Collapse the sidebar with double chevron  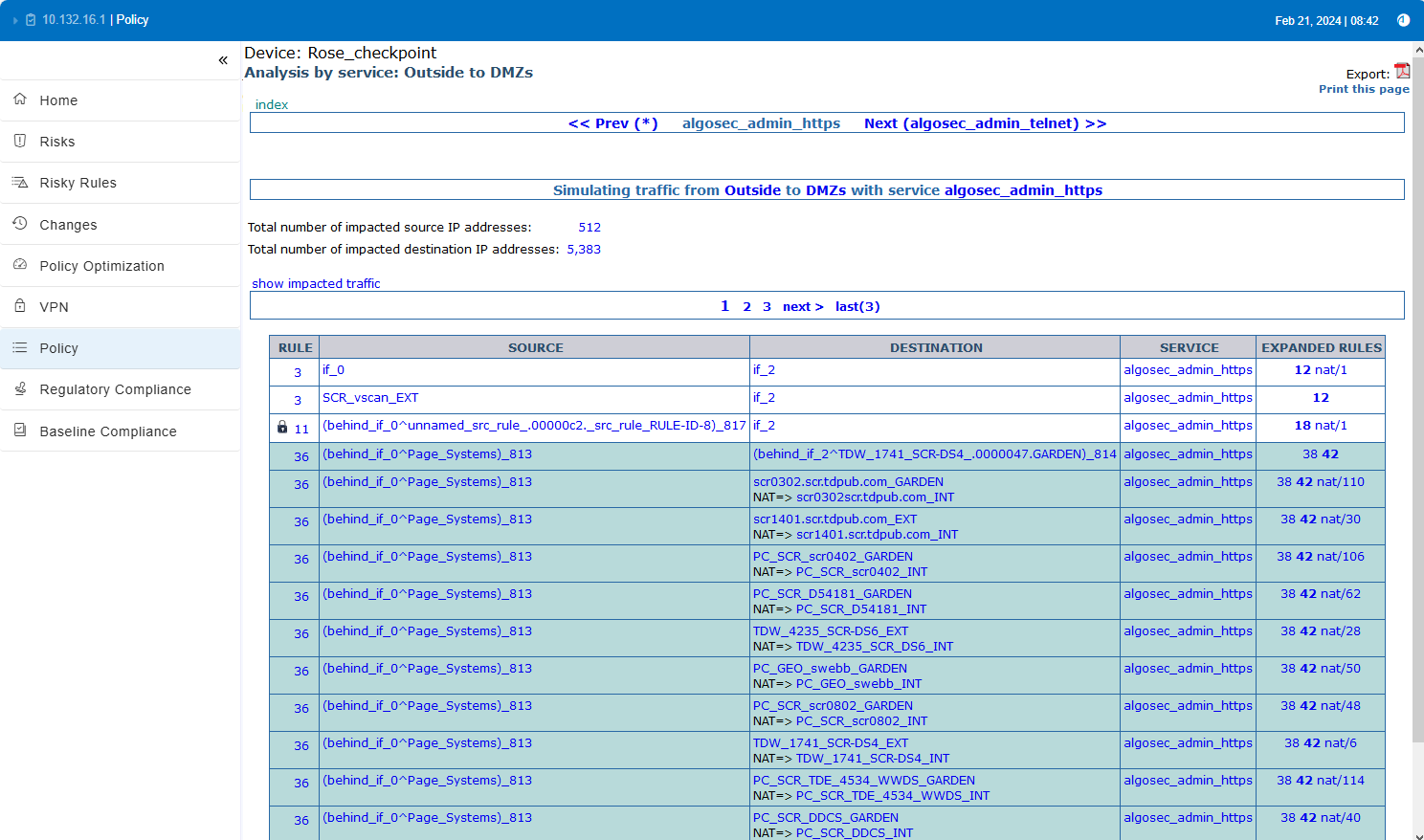pyautogui.click(x=223, y=60)
